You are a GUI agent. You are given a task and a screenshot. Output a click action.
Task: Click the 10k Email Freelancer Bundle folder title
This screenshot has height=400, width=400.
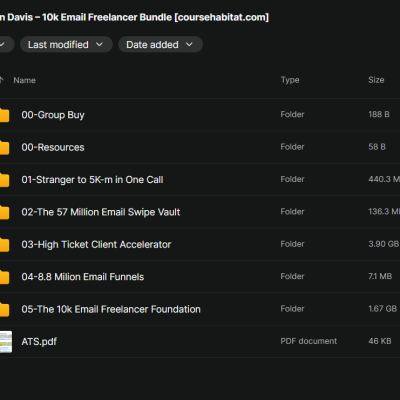coord(134,17)
